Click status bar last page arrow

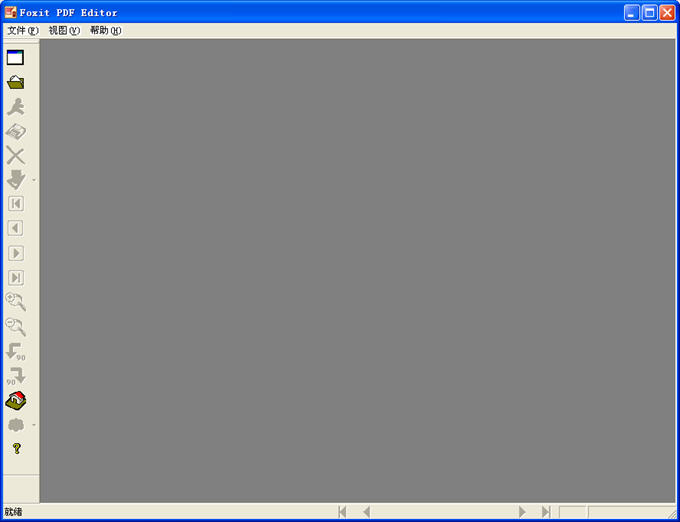[546, 512]
